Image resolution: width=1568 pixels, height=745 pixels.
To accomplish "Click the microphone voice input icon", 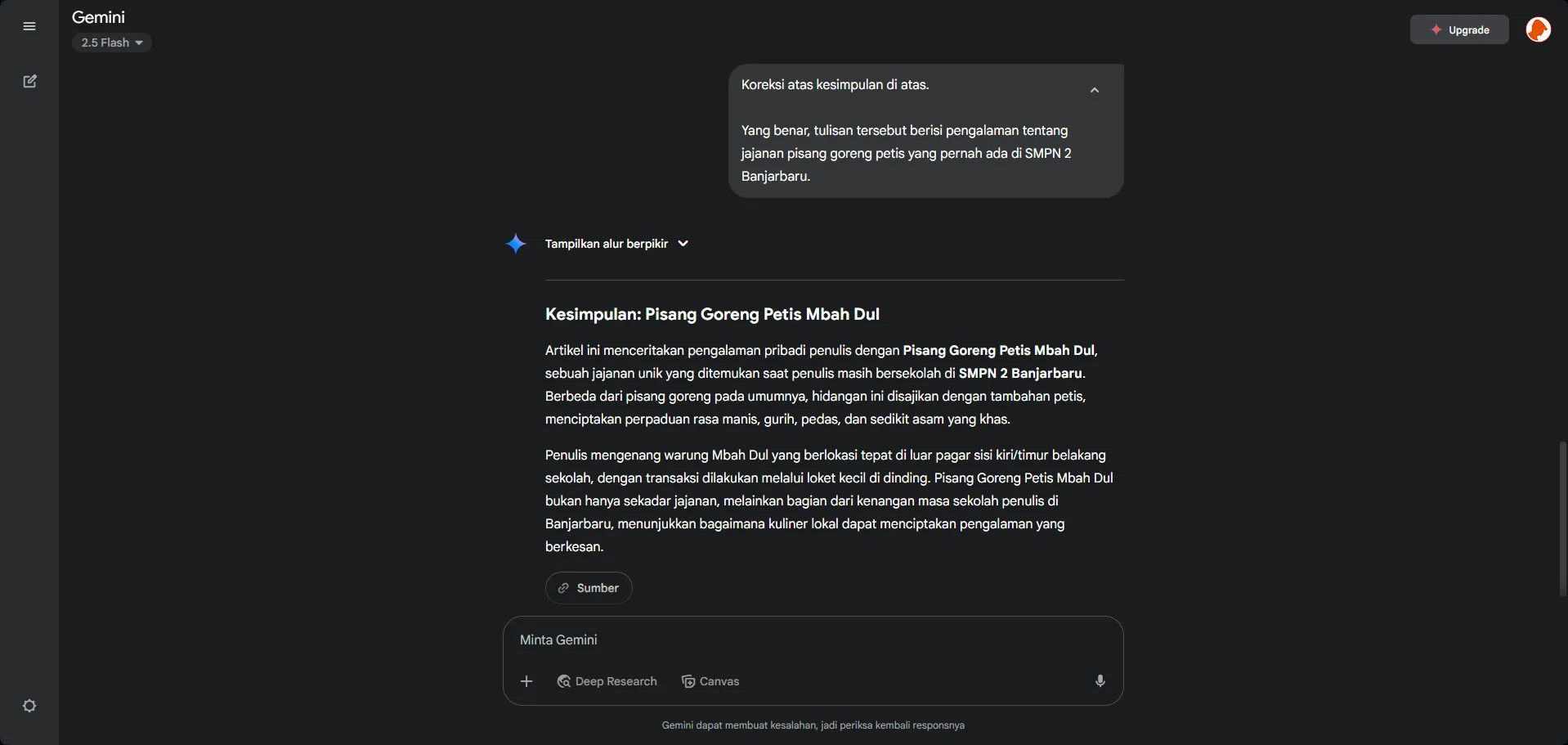I will click(x=1100, y=681).
